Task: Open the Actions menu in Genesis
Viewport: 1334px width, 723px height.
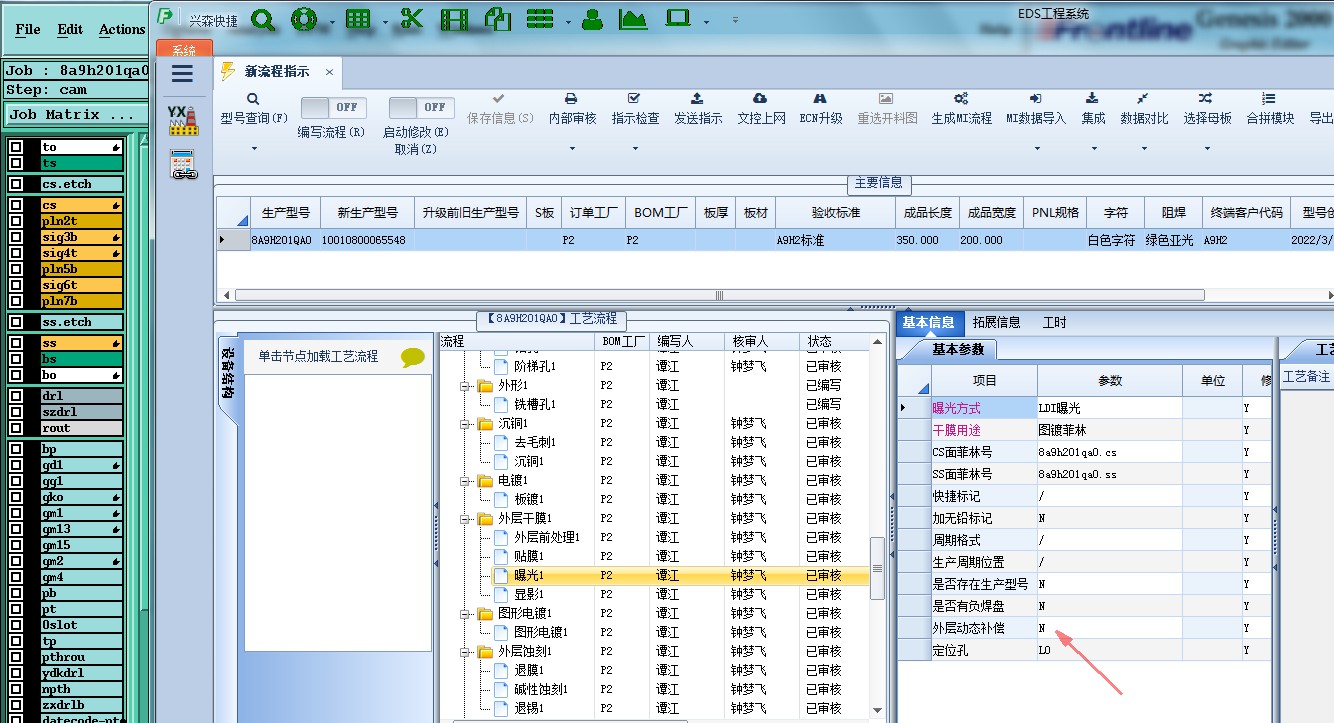Action: pyautogui.click(x=122, y=29)
